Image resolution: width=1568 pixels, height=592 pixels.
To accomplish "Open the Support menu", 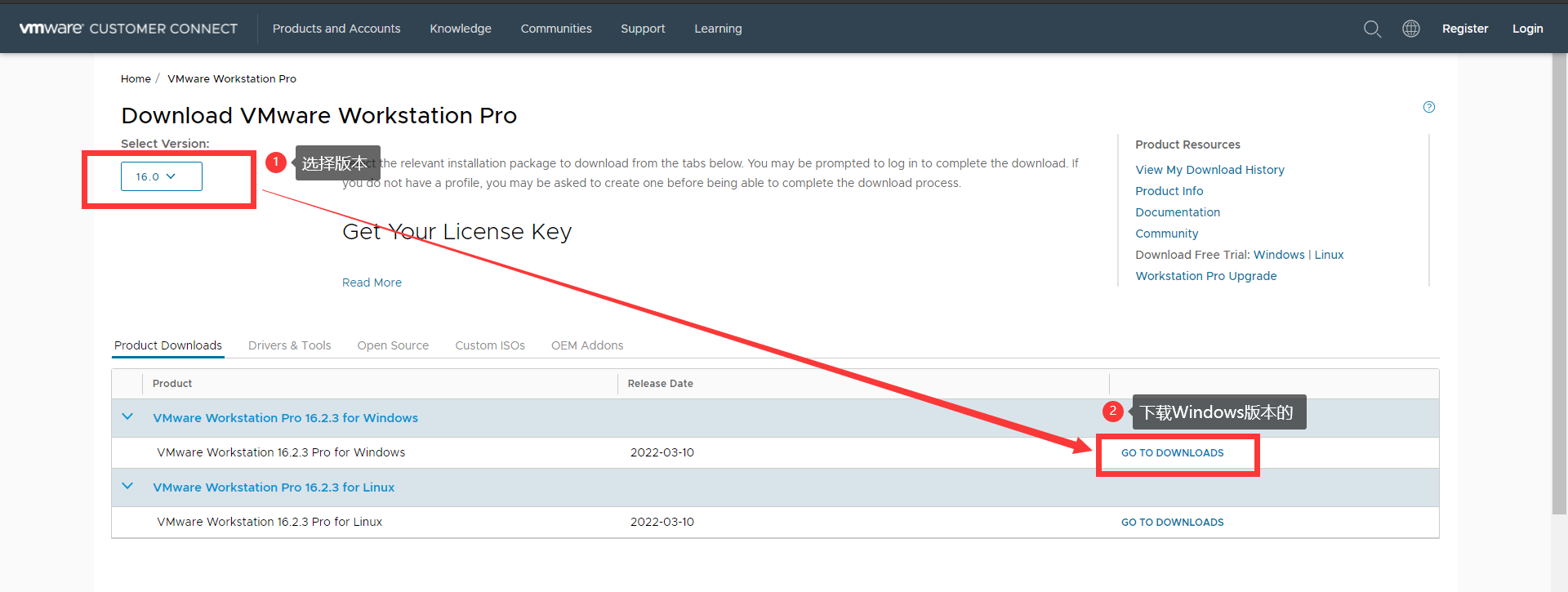I will pyautogui.click(x=643, y=29).
